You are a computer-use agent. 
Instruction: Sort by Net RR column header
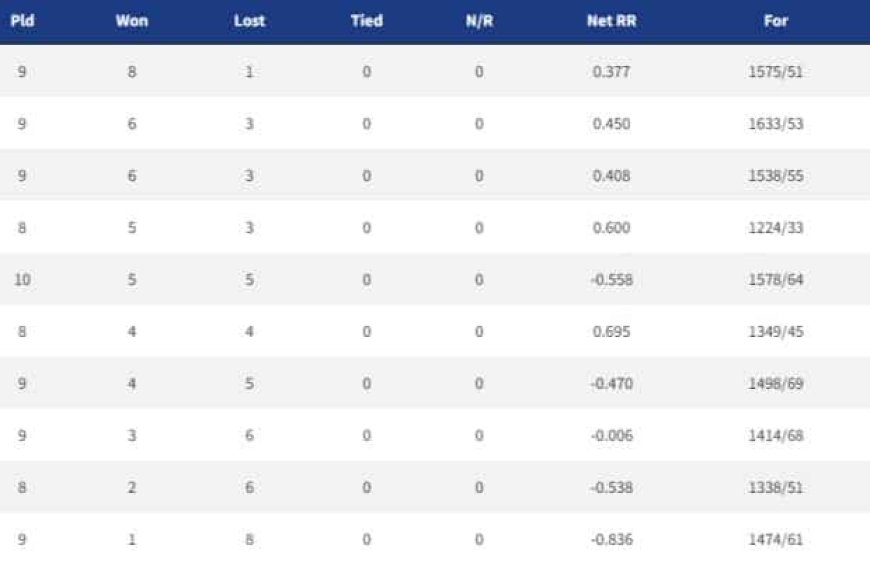[x=611, y=21]
